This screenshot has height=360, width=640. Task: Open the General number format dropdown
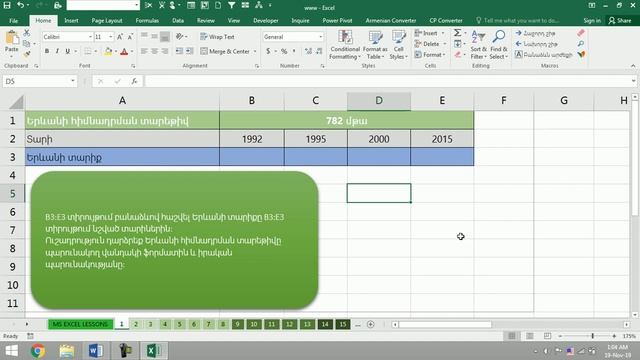[x=320, y=37]
